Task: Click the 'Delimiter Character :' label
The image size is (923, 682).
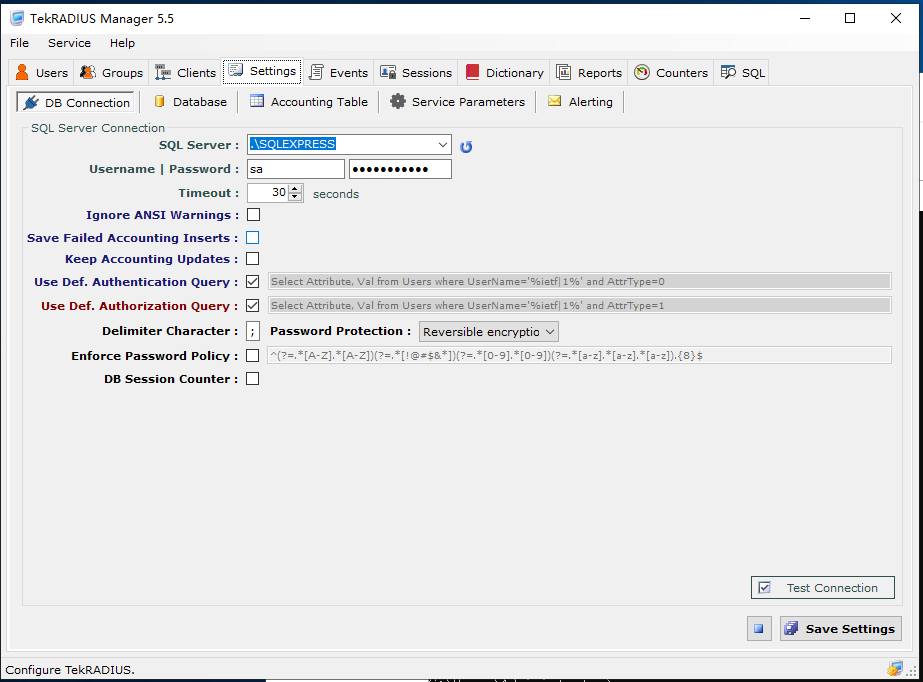Action: (x=170, y=331)
